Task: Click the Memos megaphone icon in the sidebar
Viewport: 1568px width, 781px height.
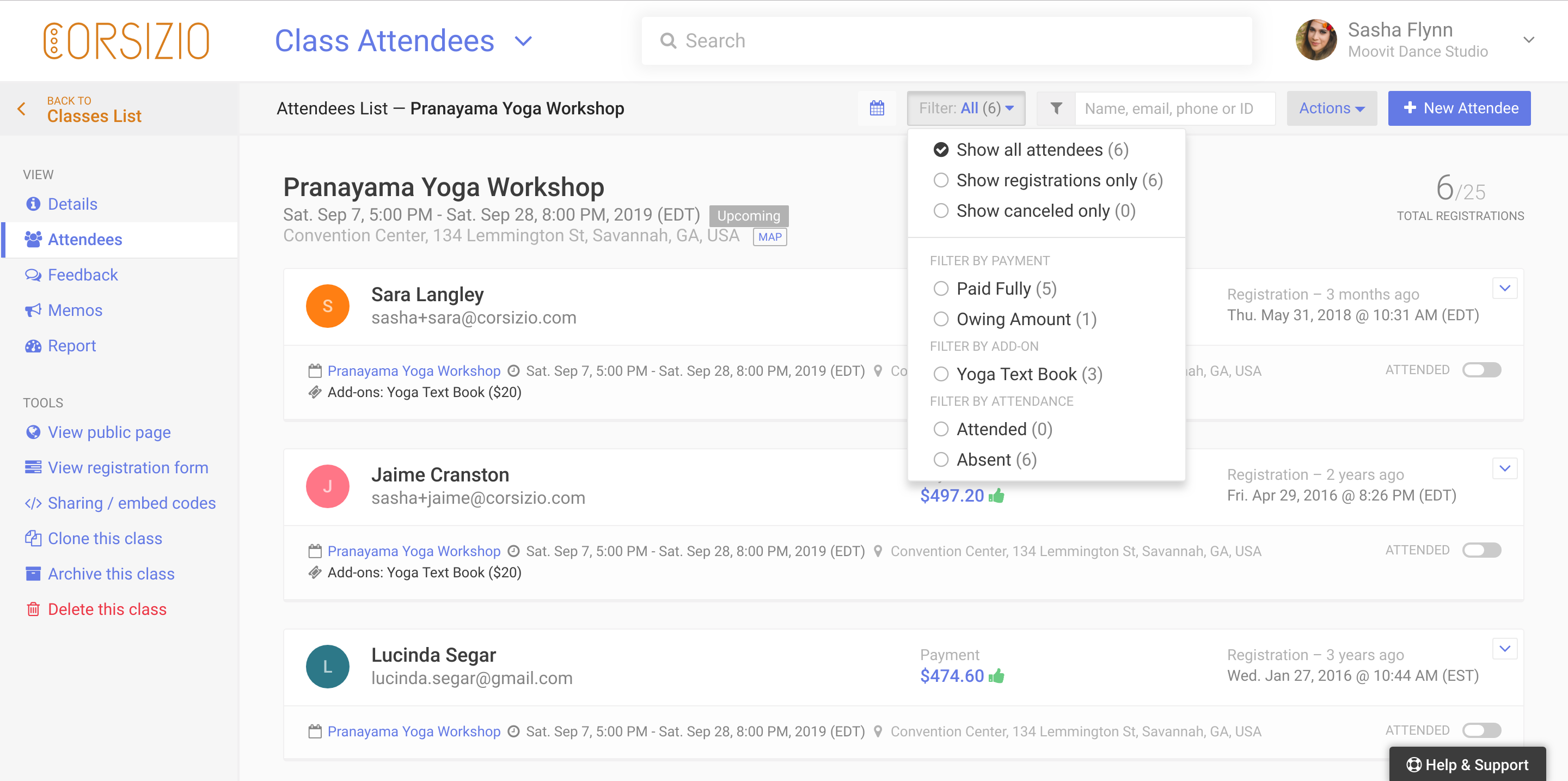Action: [33, 310]
